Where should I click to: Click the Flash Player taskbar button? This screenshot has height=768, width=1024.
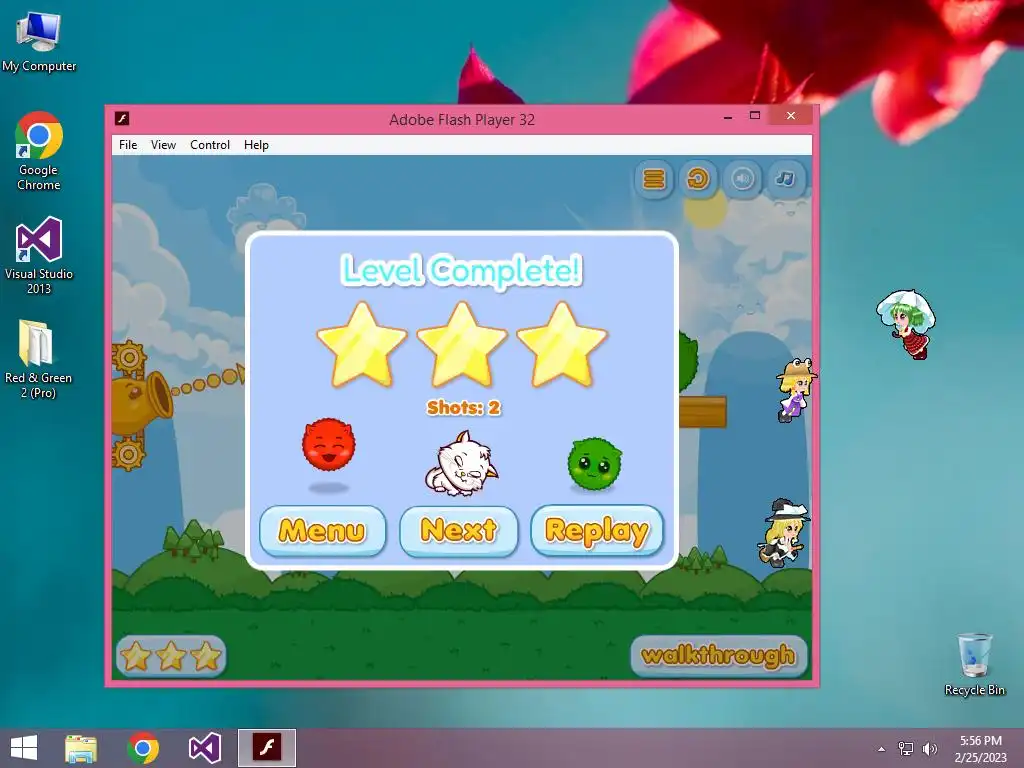266,748
